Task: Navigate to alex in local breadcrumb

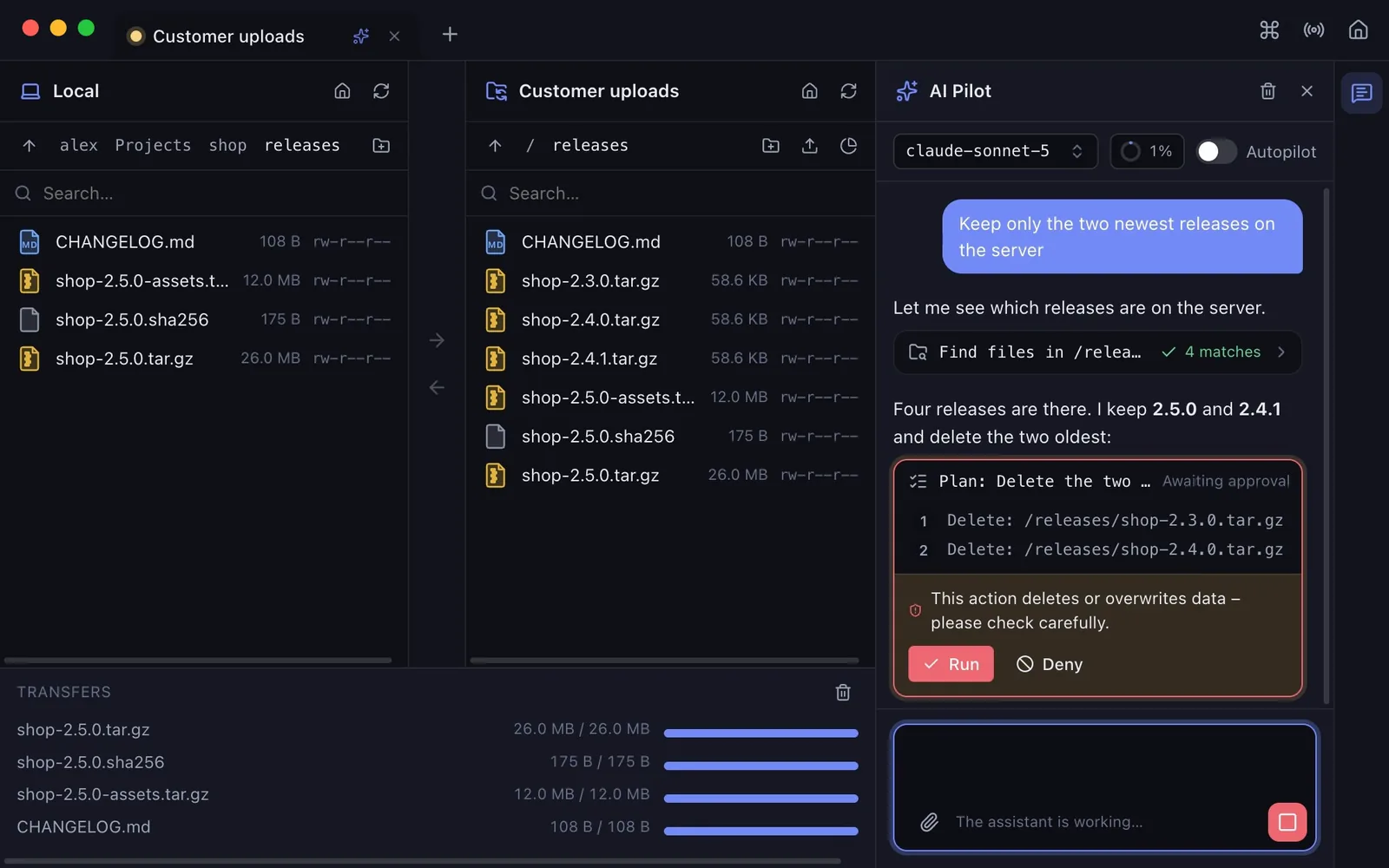Action: tap(78, 145)
